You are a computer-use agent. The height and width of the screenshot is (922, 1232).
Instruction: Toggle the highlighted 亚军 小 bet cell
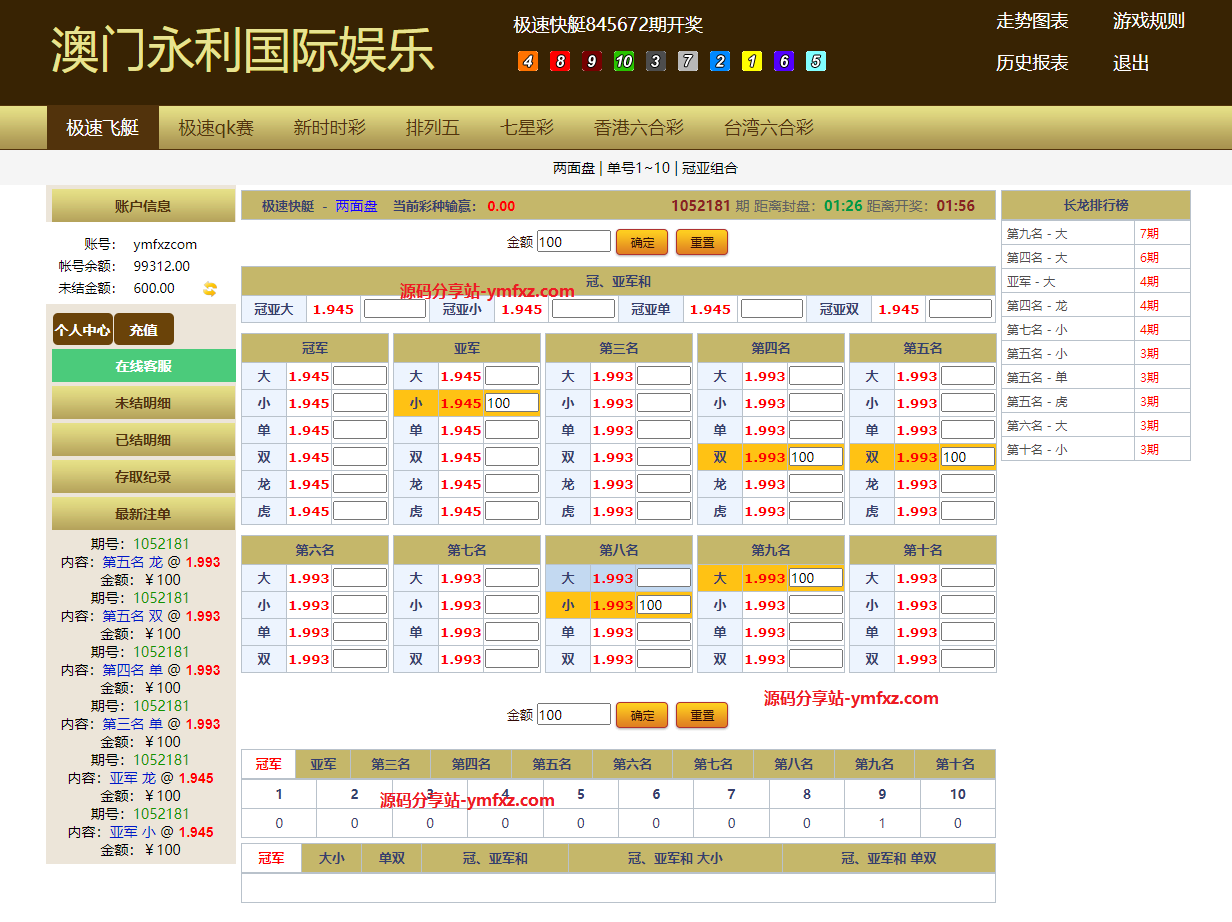click(x=416, y=404)
